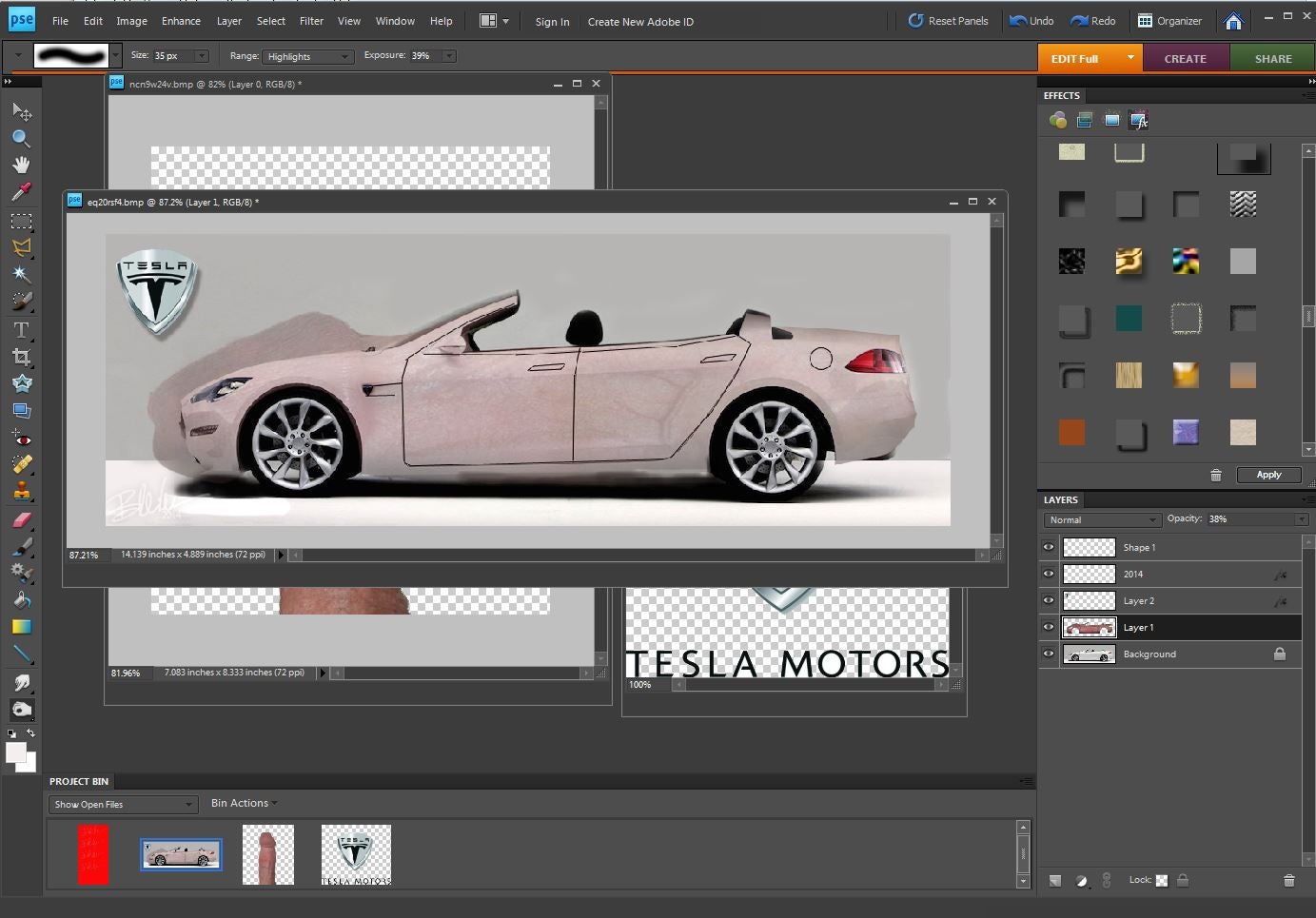
Task: Toggle lock transparent pixels
Action: pos(1162,881)
